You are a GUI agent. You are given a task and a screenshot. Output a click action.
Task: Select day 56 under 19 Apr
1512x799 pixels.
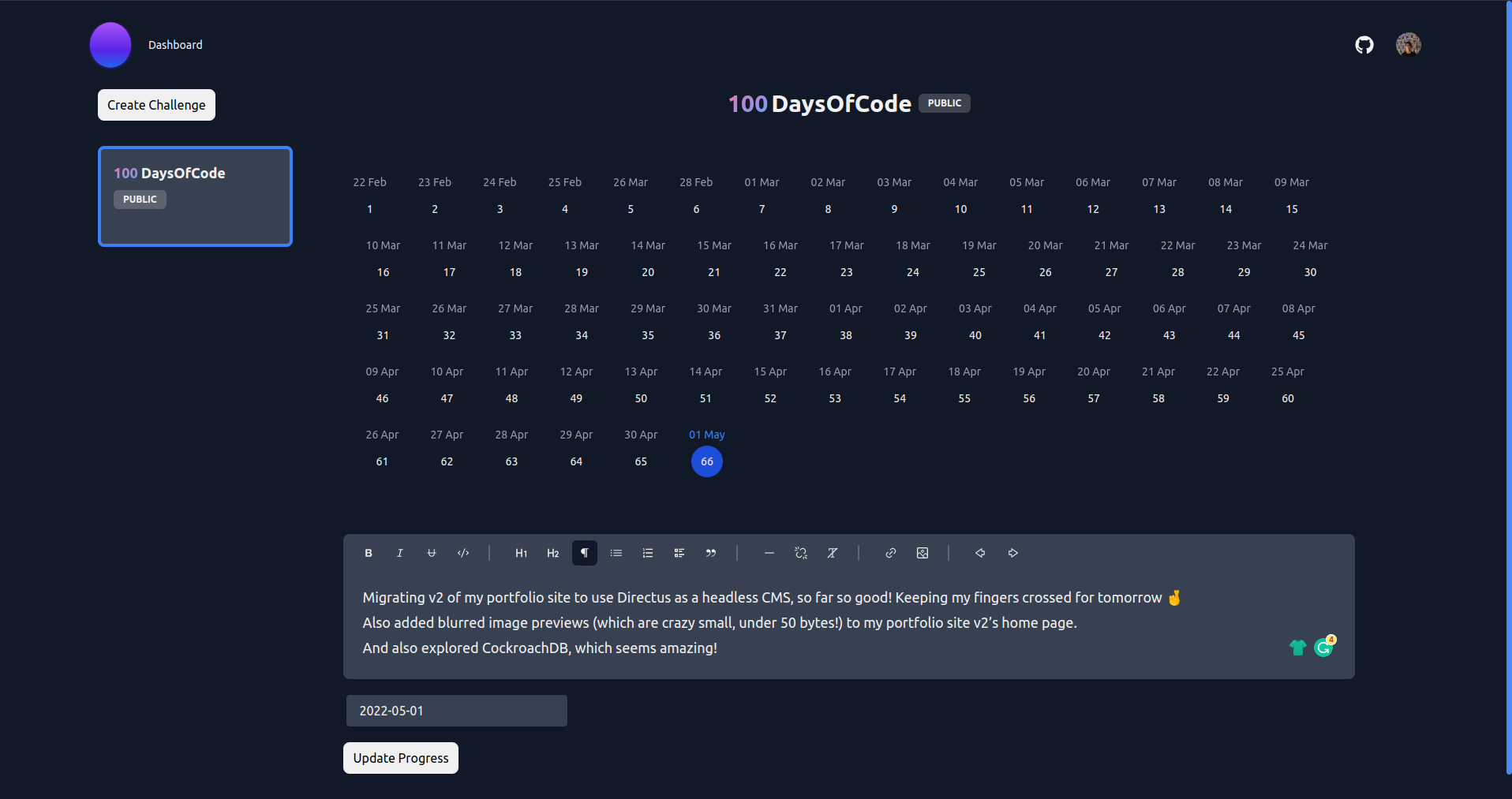point(1029,398)
